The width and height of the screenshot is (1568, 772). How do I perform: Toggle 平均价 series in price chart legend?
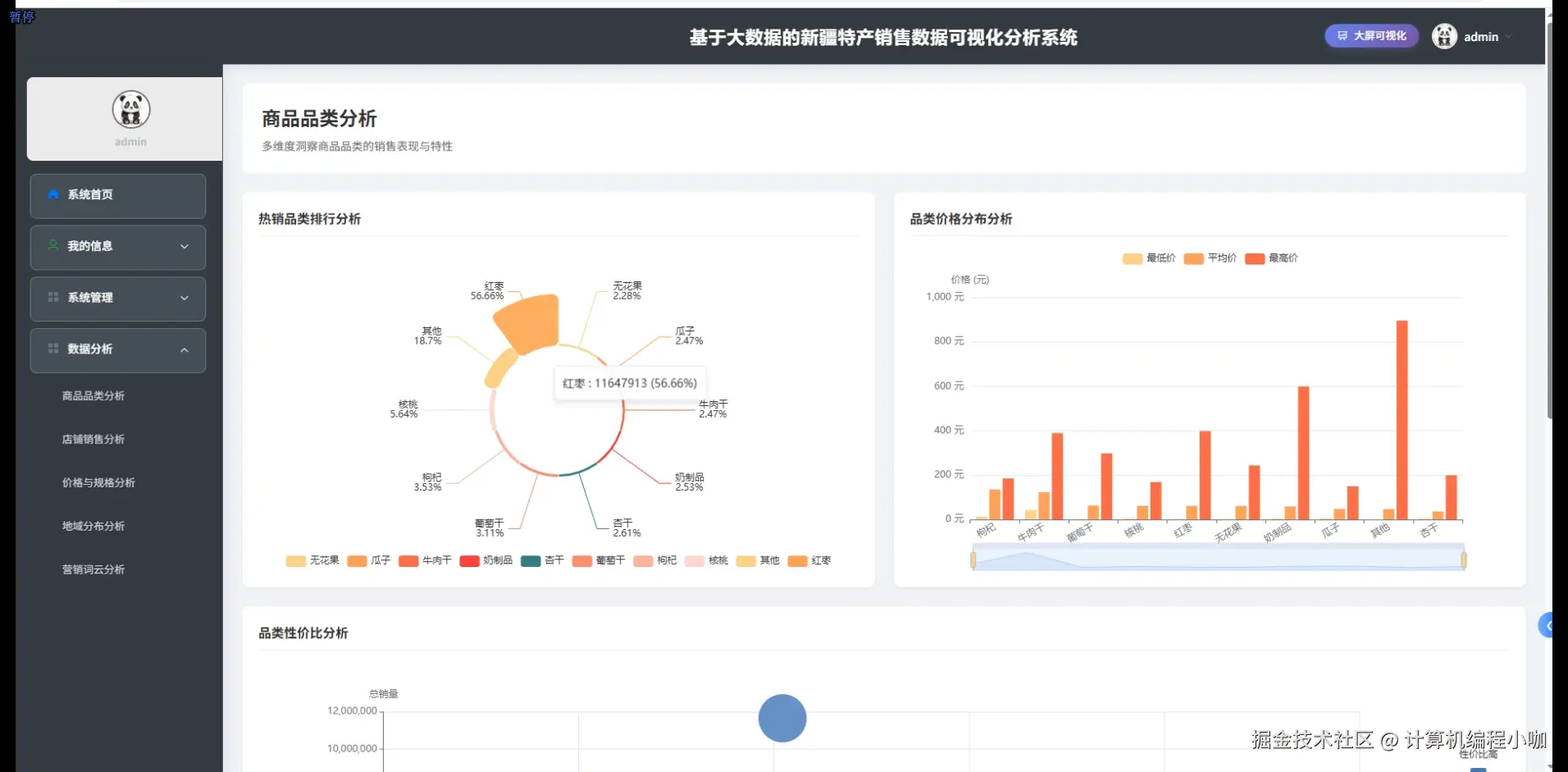click(1210, 258)
